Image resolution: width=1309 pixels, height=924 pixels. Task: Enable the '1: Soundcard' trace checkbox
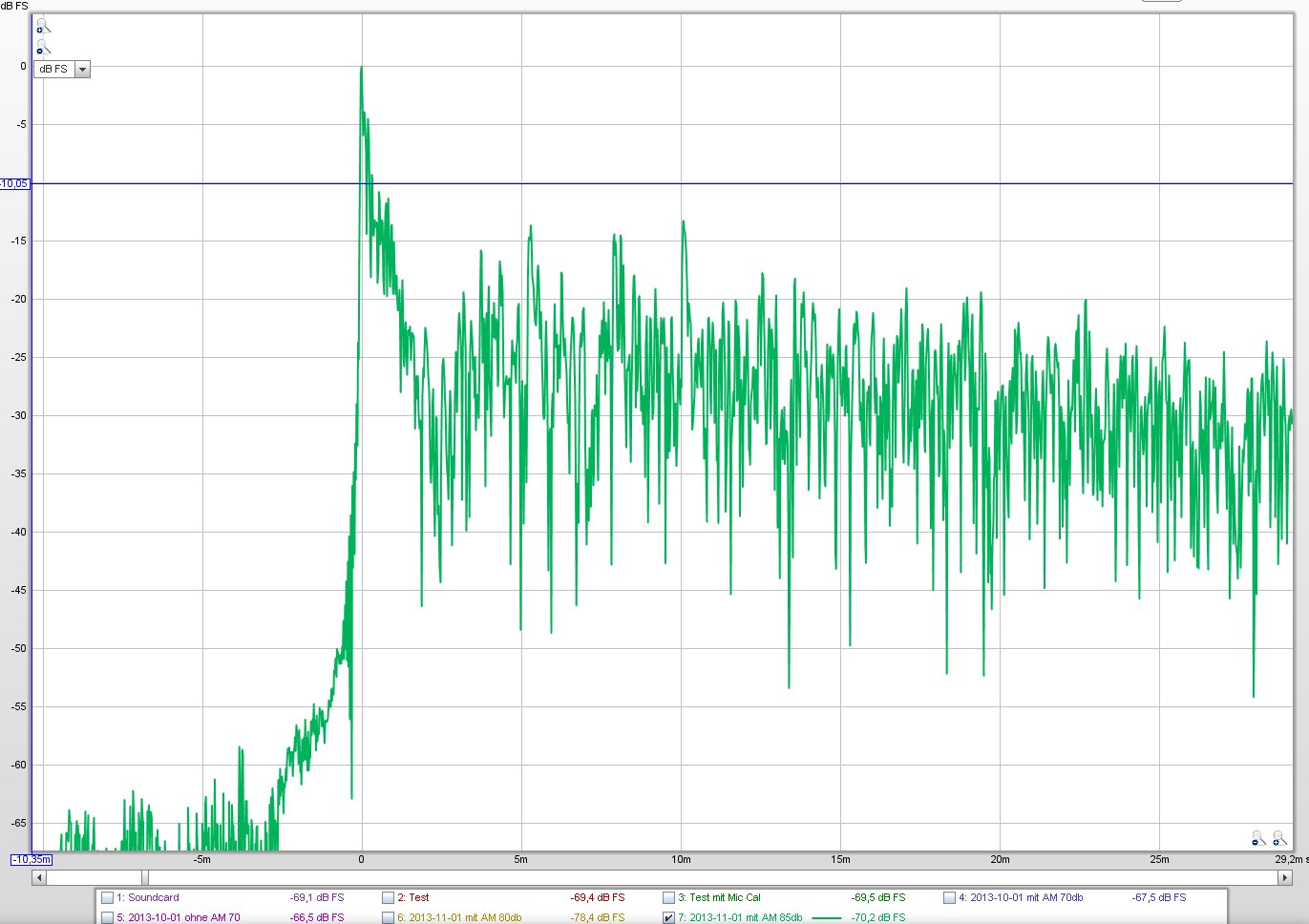[107, 898]
